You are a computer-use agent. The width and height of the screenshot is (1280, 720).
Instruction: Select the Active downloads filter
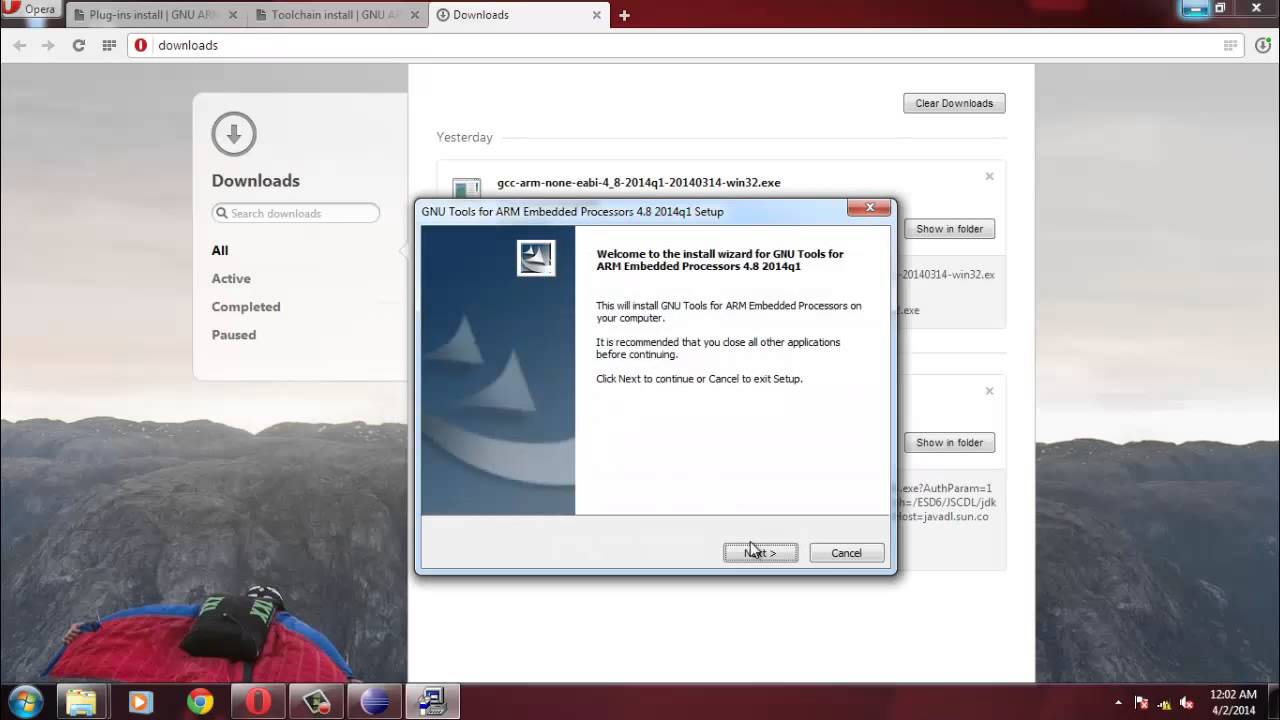click(231, 278)
